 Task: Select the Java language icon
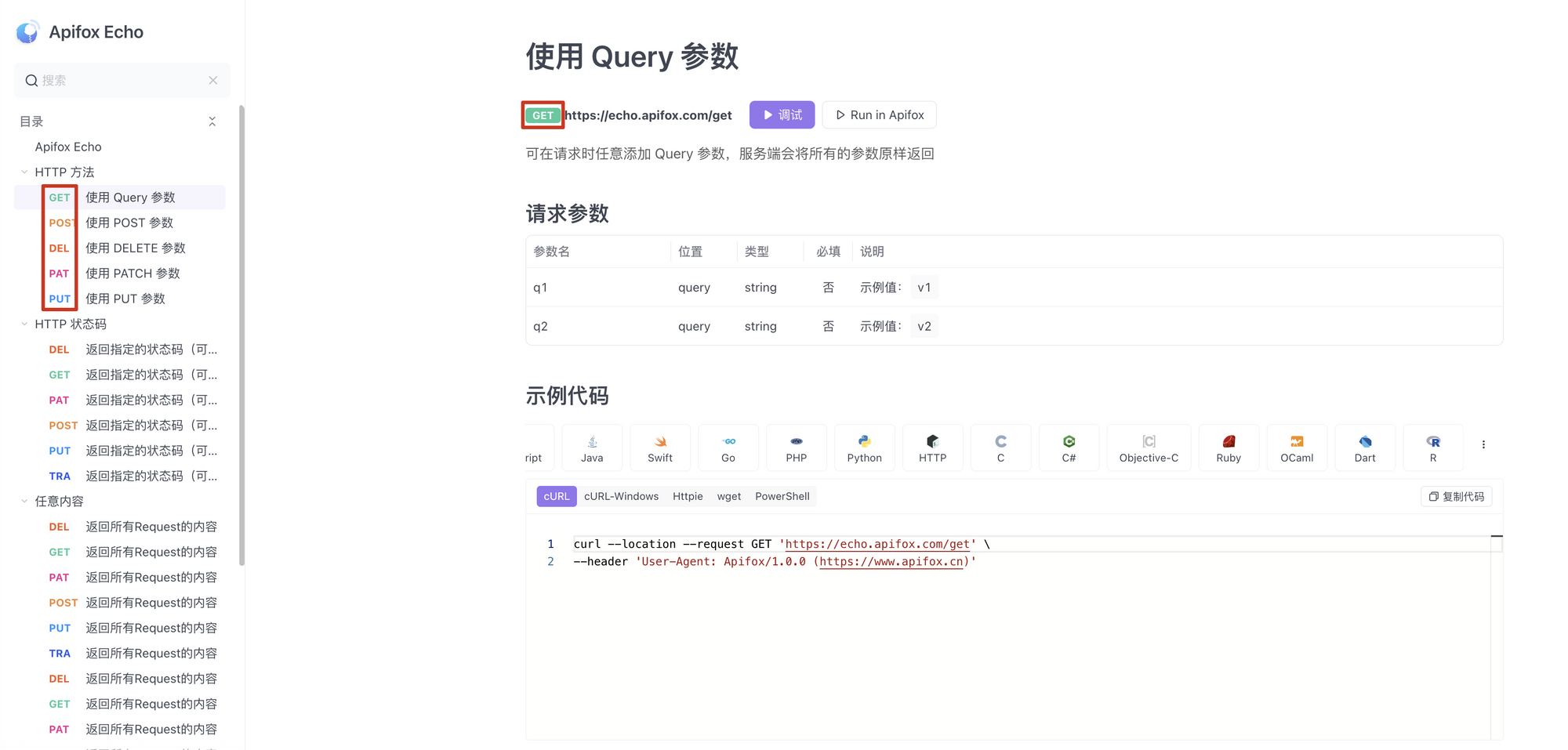coord(592,441)
